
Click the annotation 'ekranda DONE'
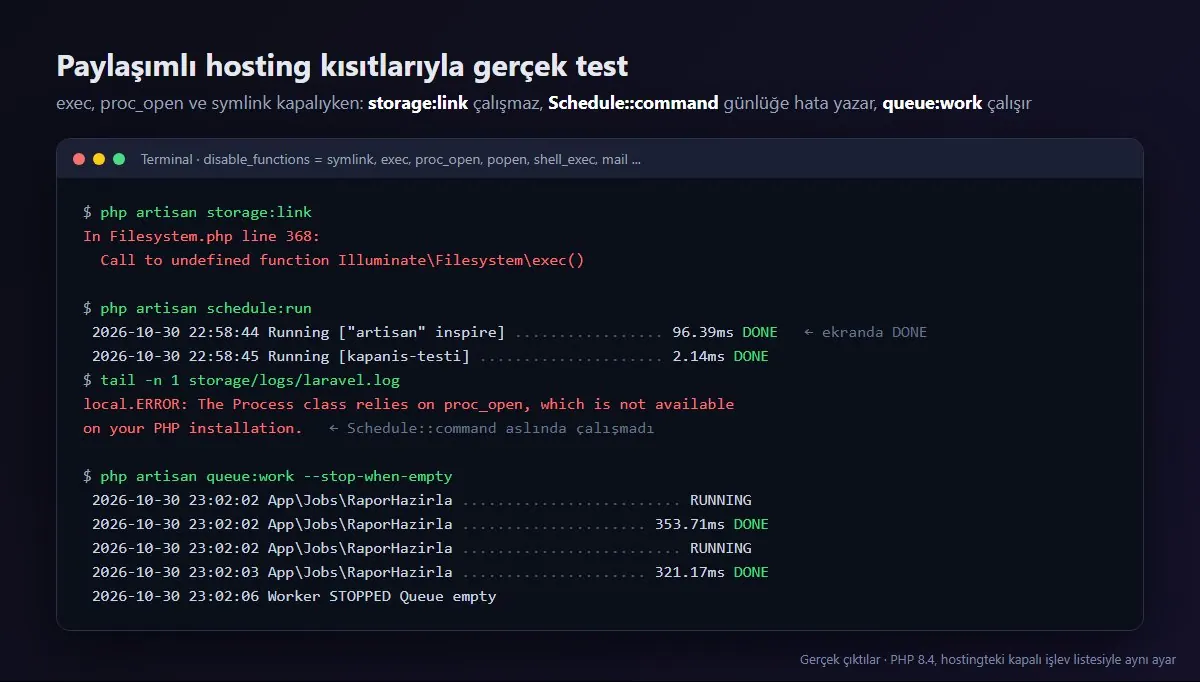tap(866, 332)
